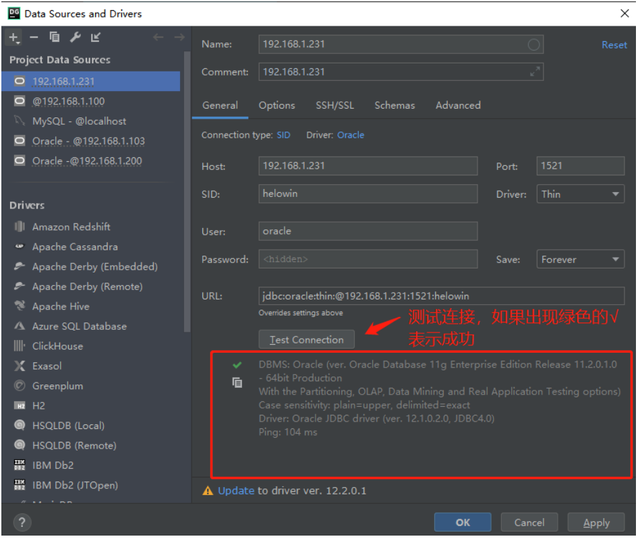Select 192.168.1.231 data source
Screen dimensions: 640x543
pyautogui.click(x=91, y=81)
